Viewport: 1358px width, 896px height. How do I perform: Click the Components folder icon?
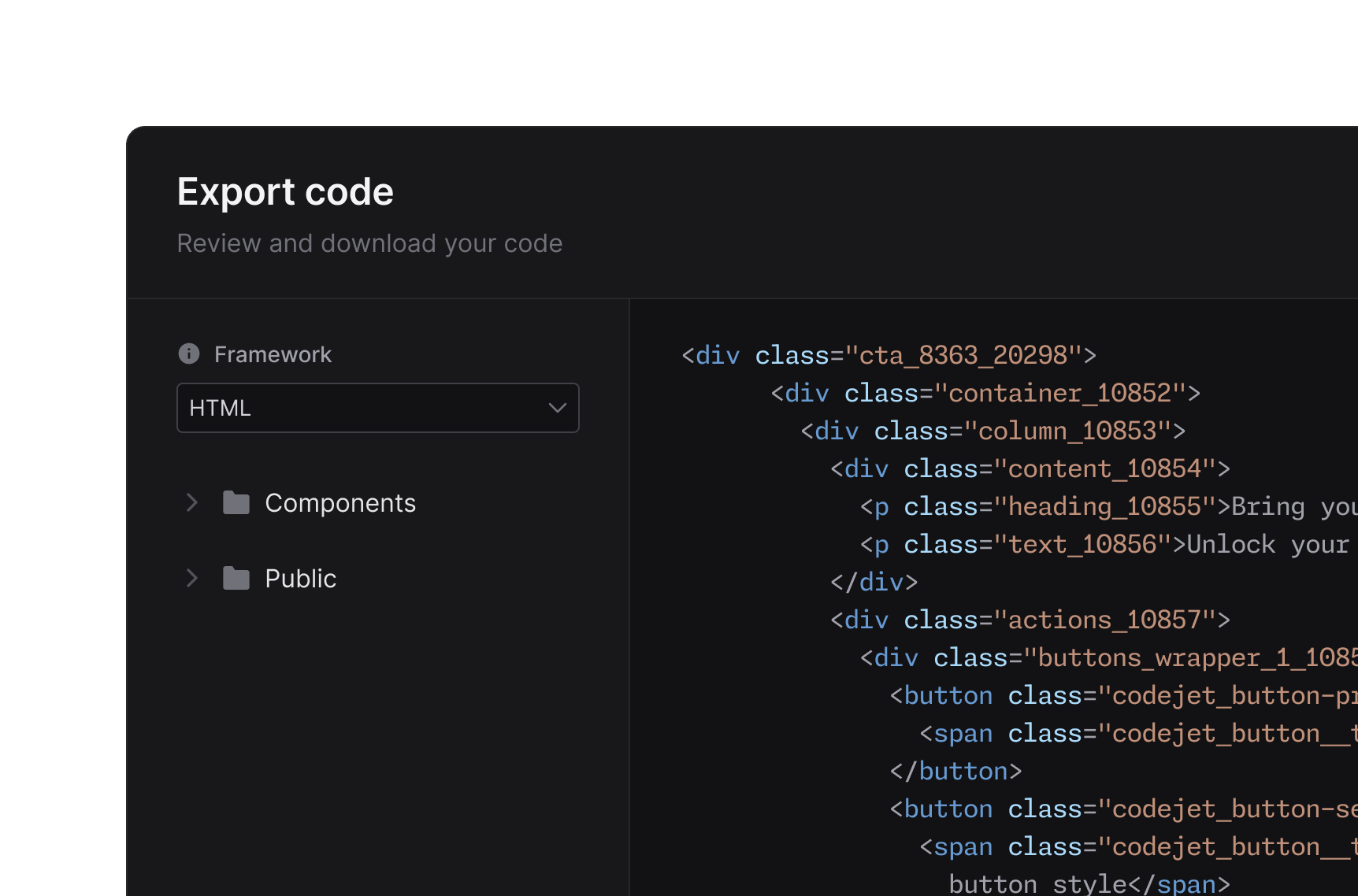[236, 502]
